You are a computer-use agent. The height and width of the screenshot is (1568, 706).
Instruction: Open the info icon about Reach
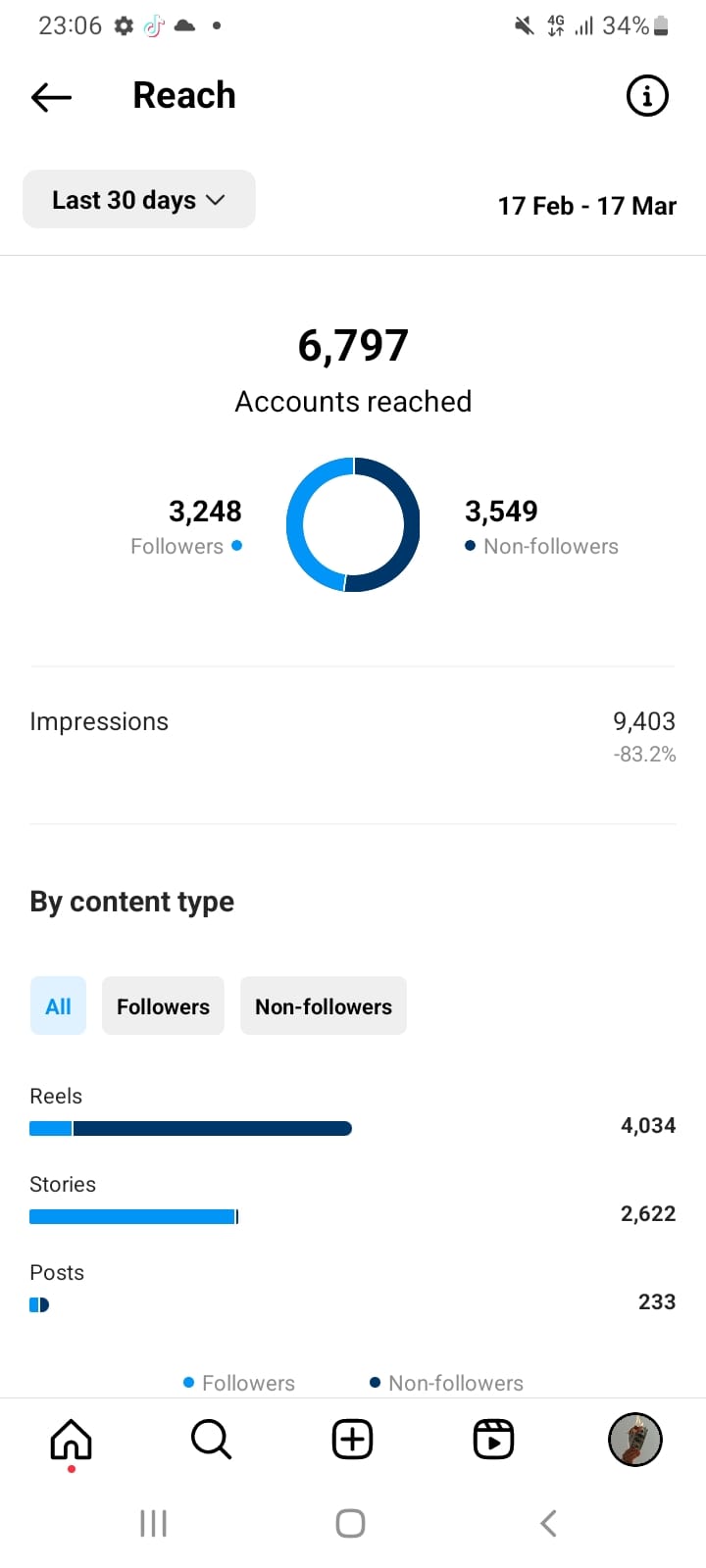tap(647, 96)
